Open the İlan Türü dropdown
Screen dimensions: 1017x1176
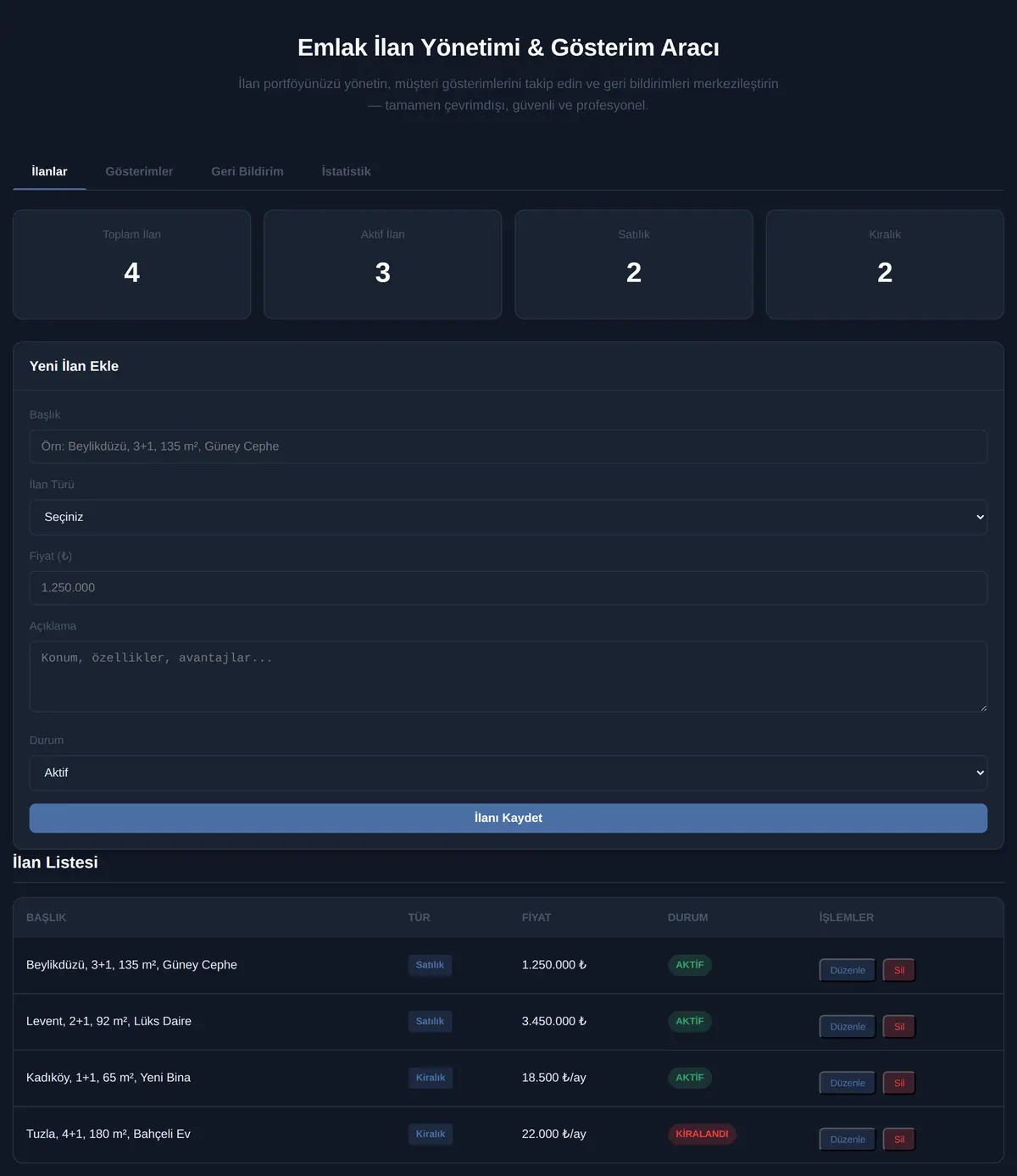pos(508,517)
